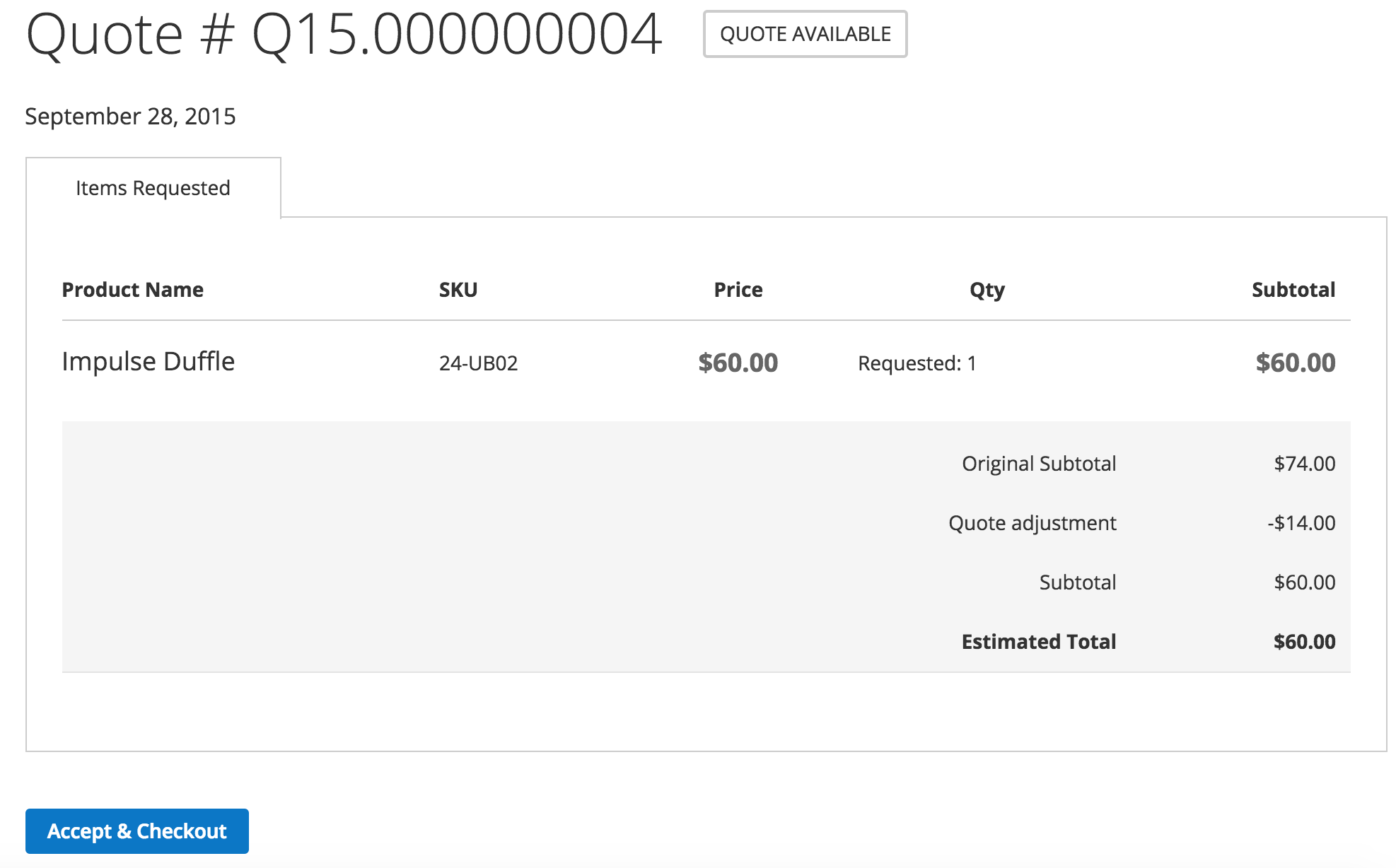Click the QUOTE AVAILABLE status badge

(x=805, y=34)
